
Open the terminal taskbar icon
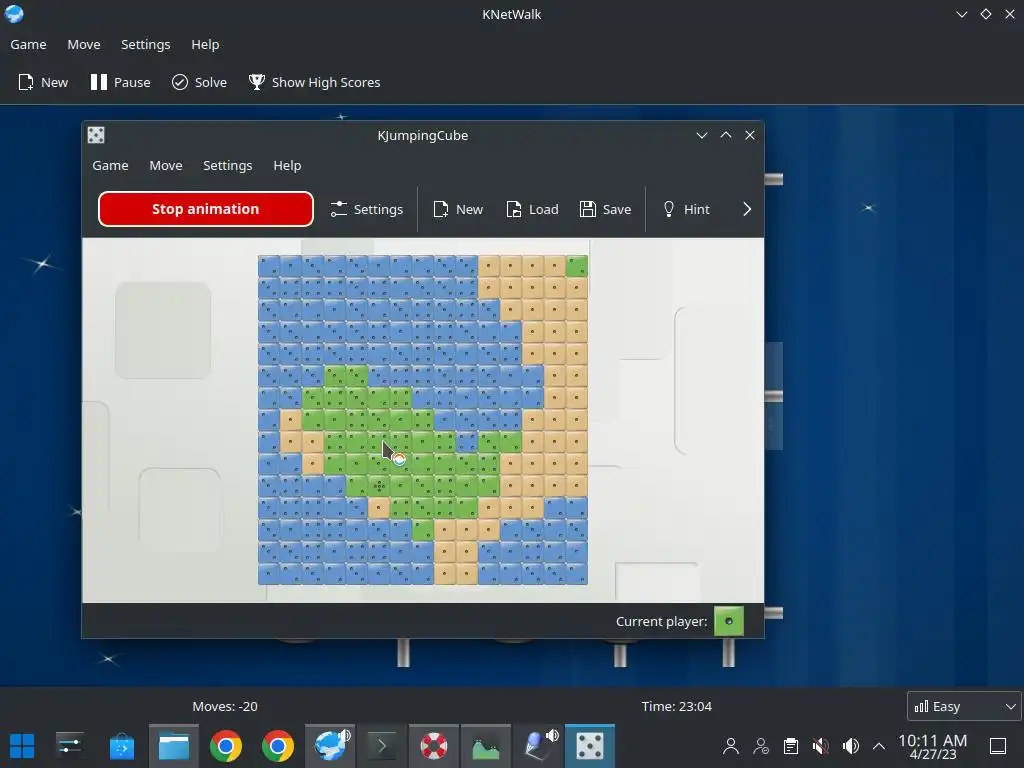click(x=382, y=746)
